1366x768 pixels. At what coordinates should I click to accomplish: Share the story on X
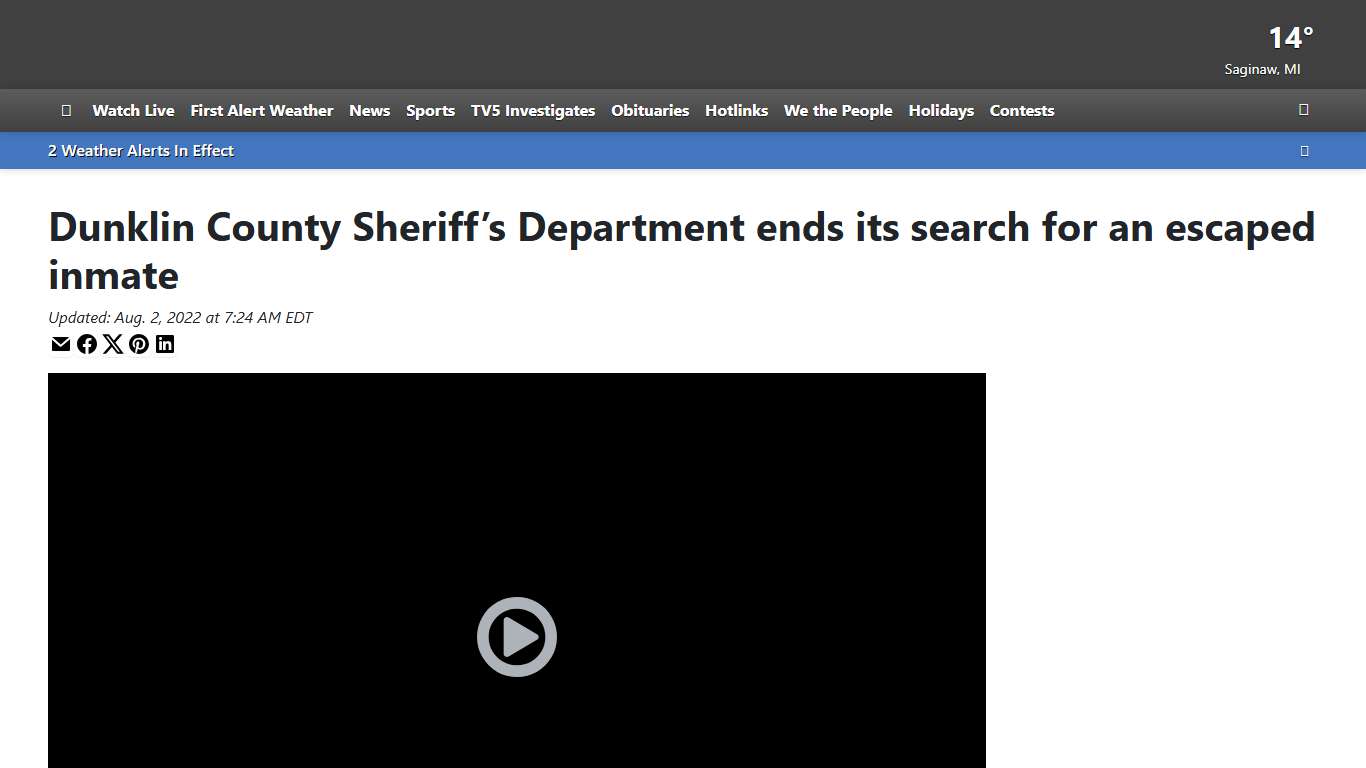tap(113, 344)
